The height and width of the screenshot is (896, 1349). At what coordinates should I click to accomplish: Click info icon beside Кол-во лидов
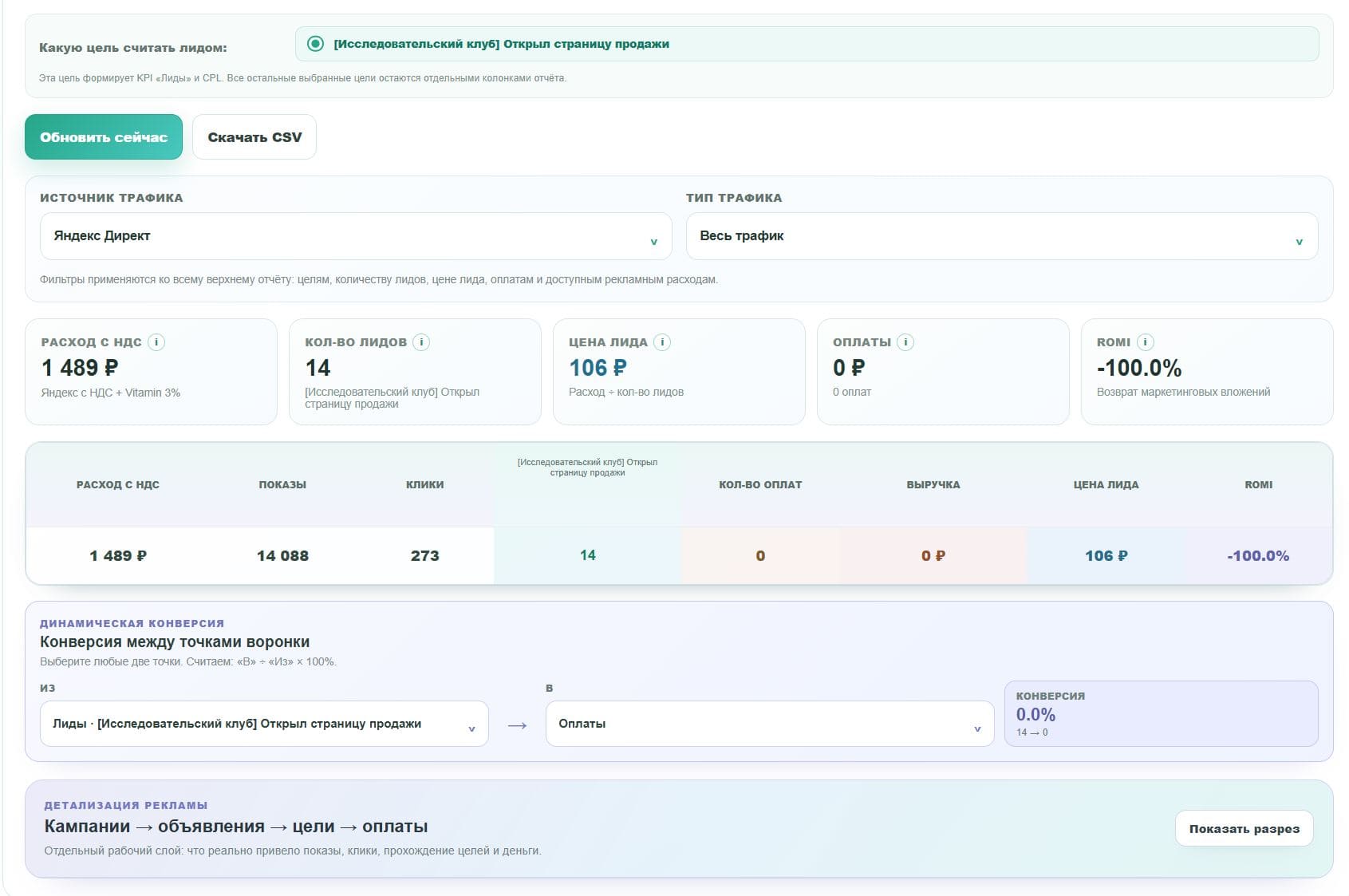click(421, 342)
